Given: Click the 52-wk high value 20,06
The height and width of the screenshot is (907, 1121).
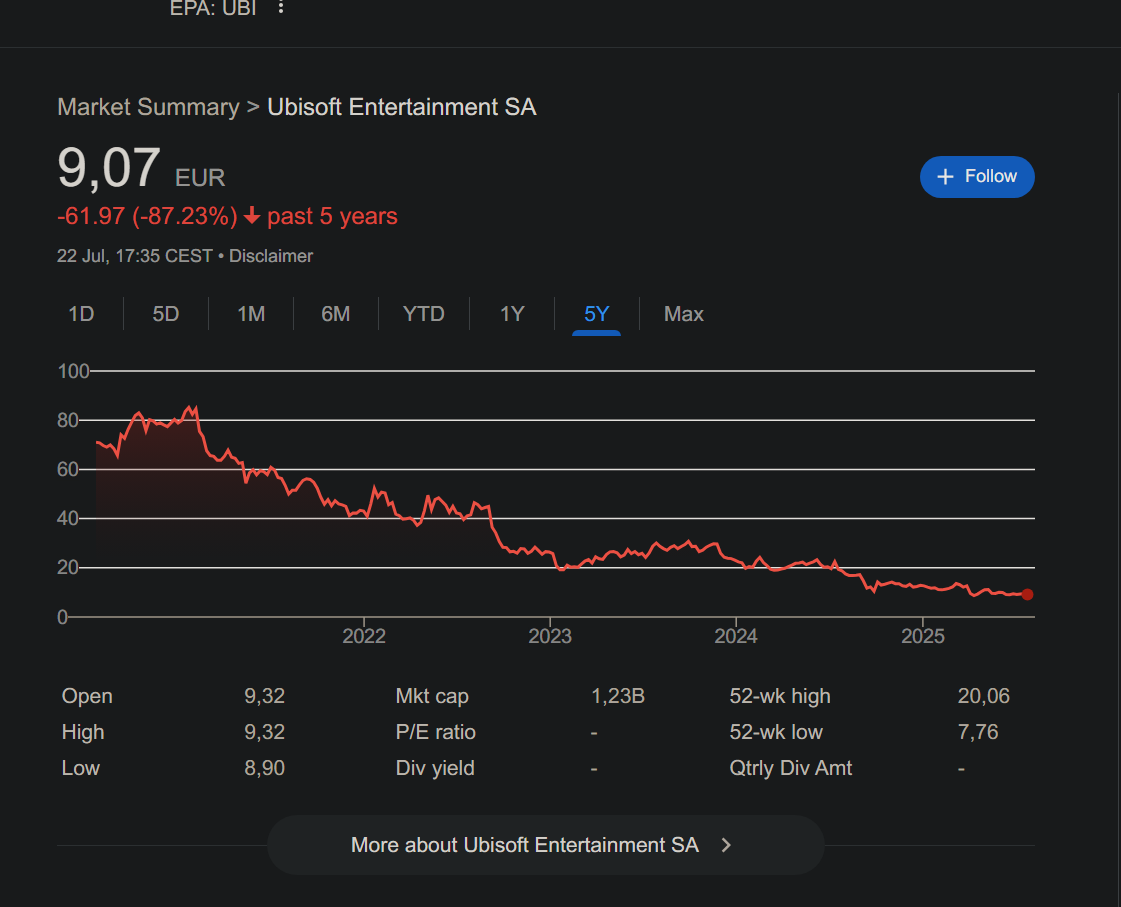Looking at the screenshot, I should click(x=984, y=696).
